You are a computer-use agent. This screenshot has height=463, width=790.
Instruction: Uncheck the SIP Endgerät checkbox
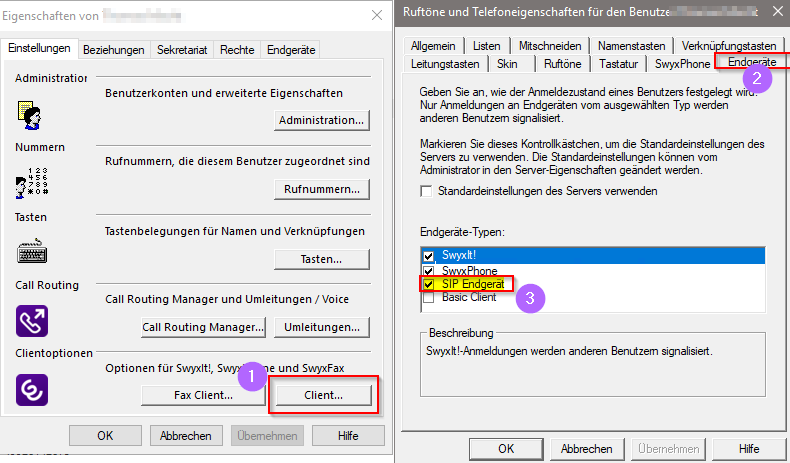(x=429, y=284)
